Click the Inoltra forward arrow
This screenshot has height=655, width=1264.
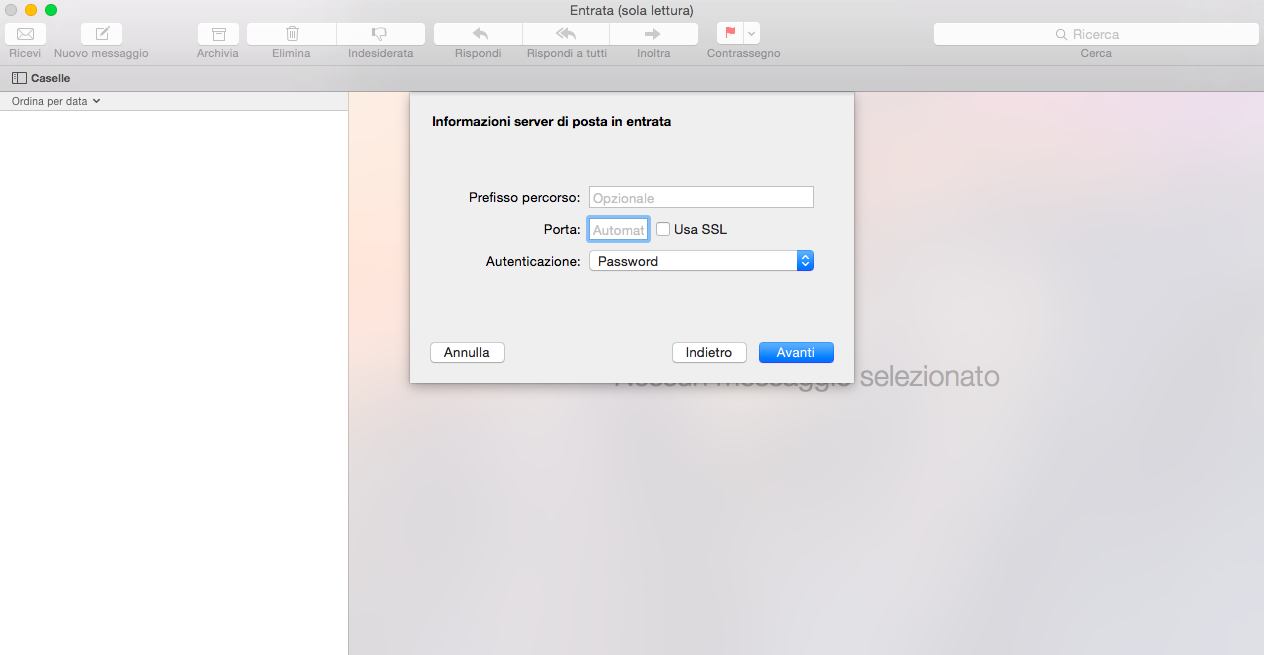(654, 34)
